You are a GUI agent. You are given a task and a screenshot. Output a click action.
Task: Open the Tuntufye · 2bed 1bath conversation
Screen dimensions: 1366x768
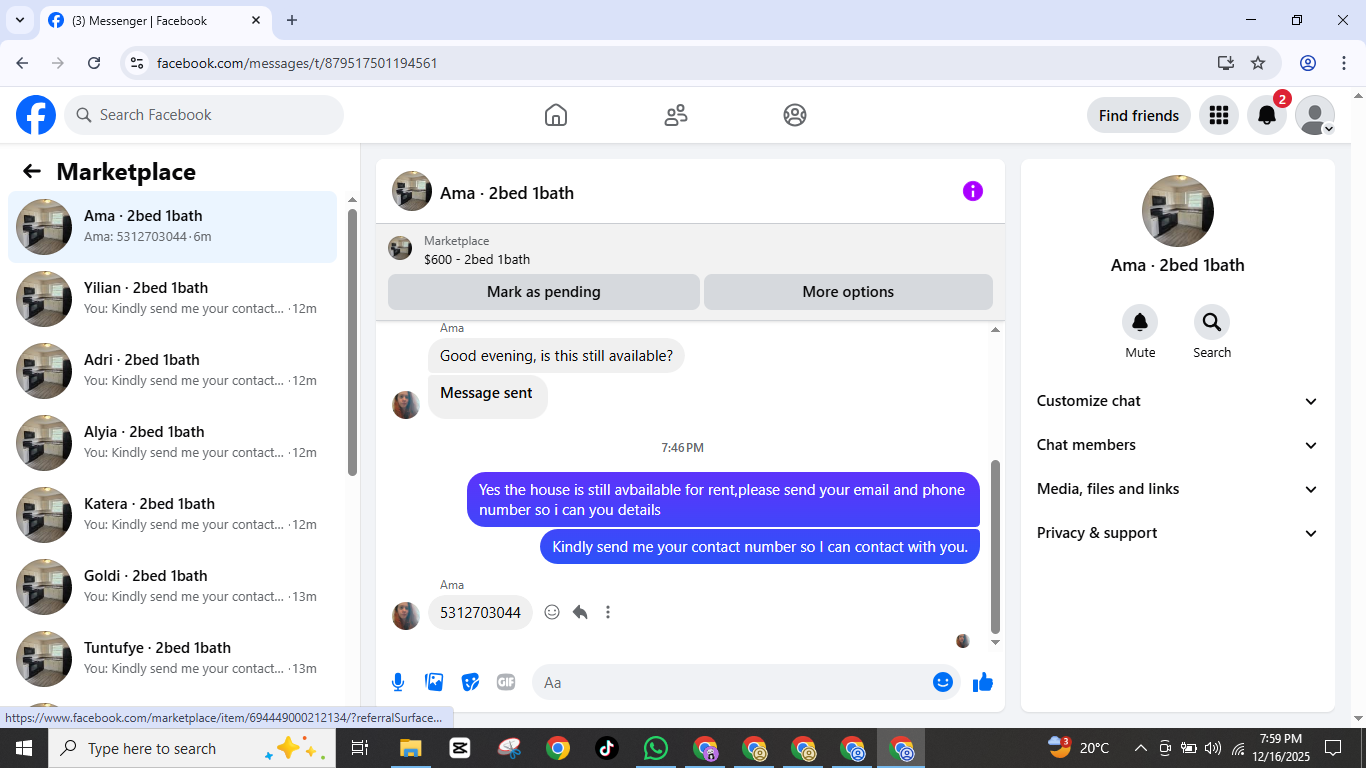pos(173,659)
